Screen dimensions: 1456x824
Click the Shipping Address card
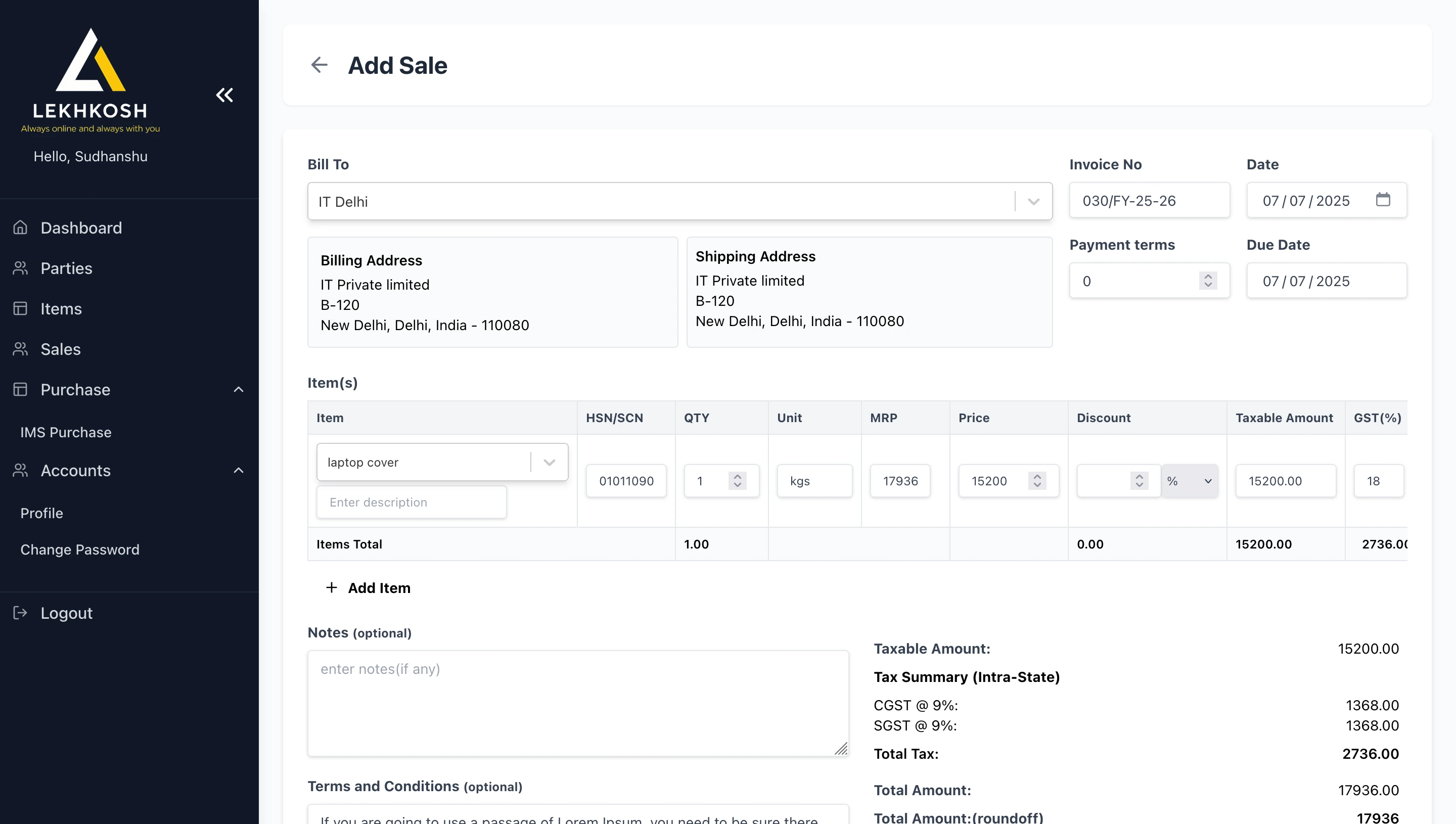click(x=869, y=292)
